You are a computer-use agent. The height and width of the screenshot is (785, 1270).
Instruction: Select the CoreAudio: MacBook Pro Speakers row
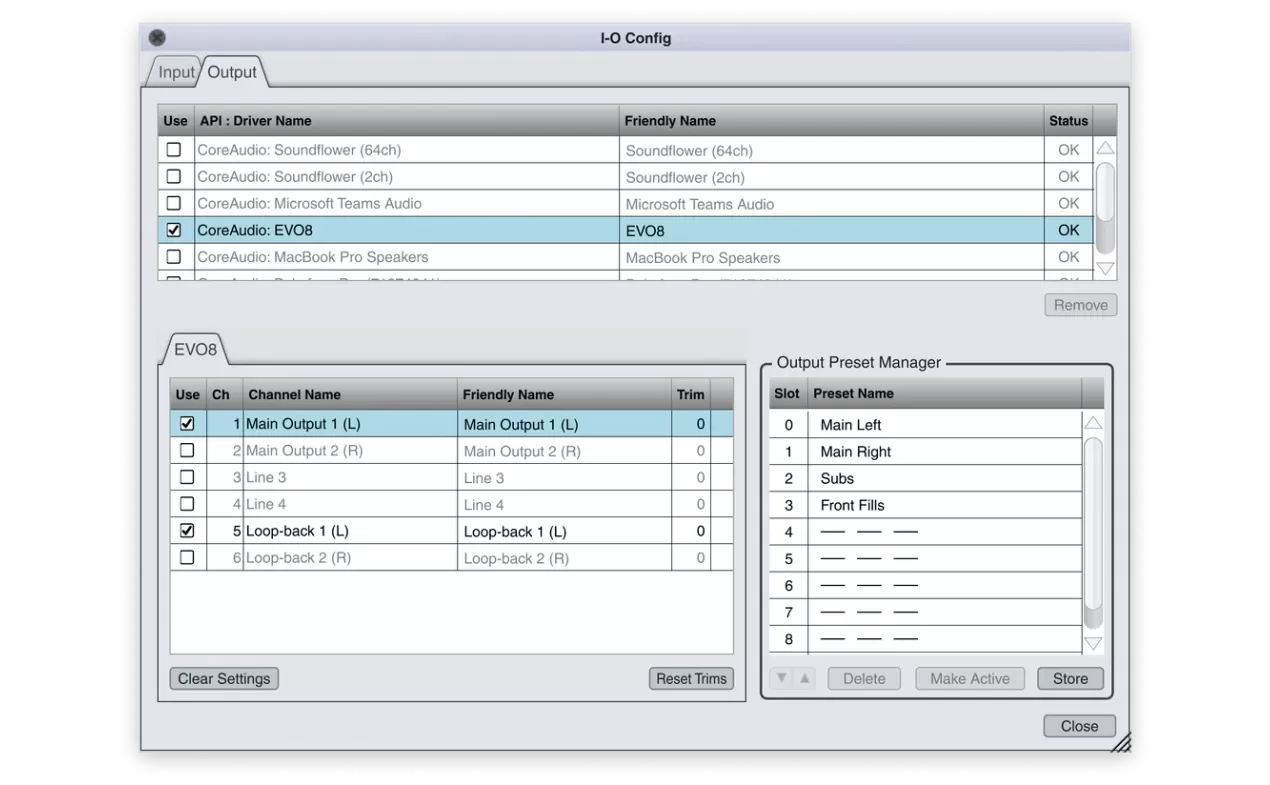(x=626, y=257)
